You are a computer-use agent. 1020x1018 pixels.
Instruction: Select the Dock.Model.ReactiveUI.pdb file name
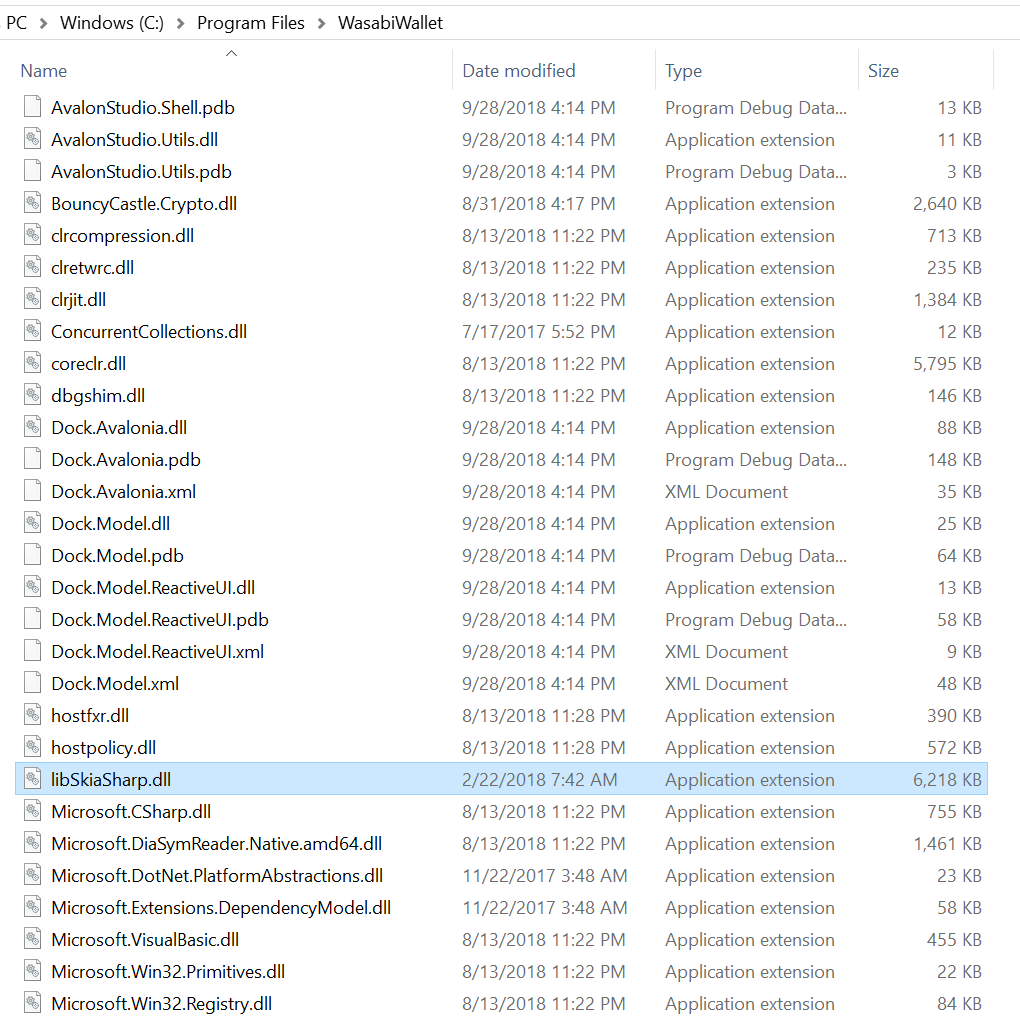click(x=159, y=619)
